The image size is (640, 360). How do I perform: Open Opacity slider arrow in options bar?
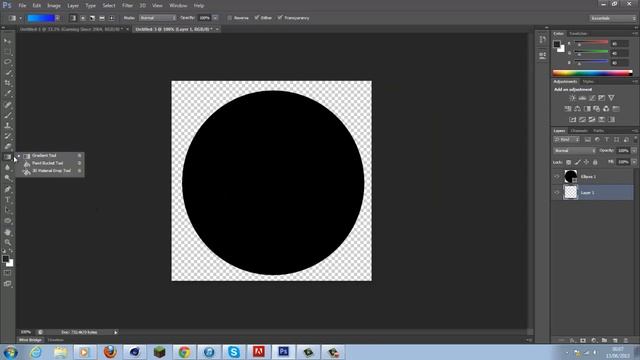click(x=215, y=18)
